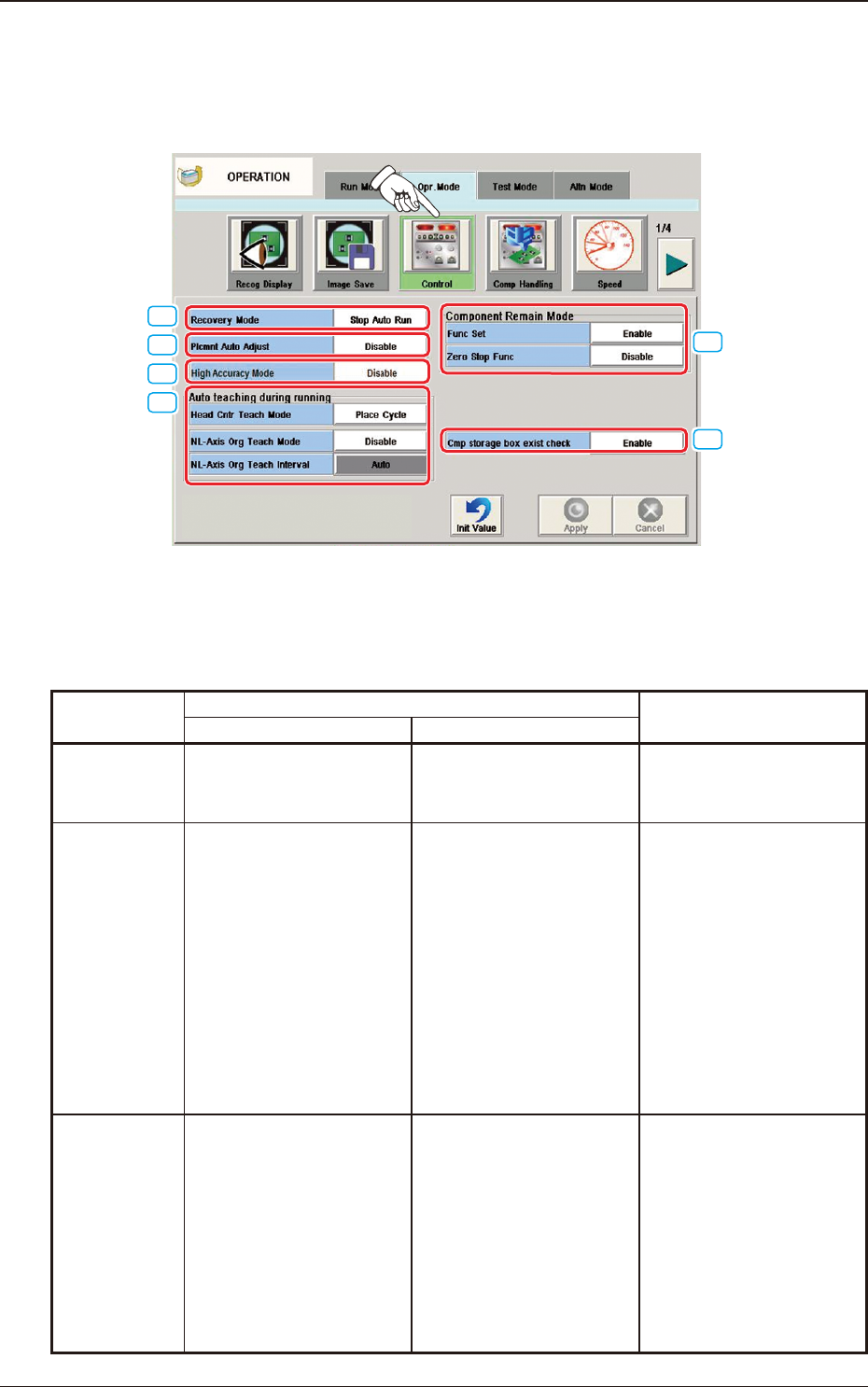Click the Apply button
The width and height of the screenshot is (868, 1387).
576,515
